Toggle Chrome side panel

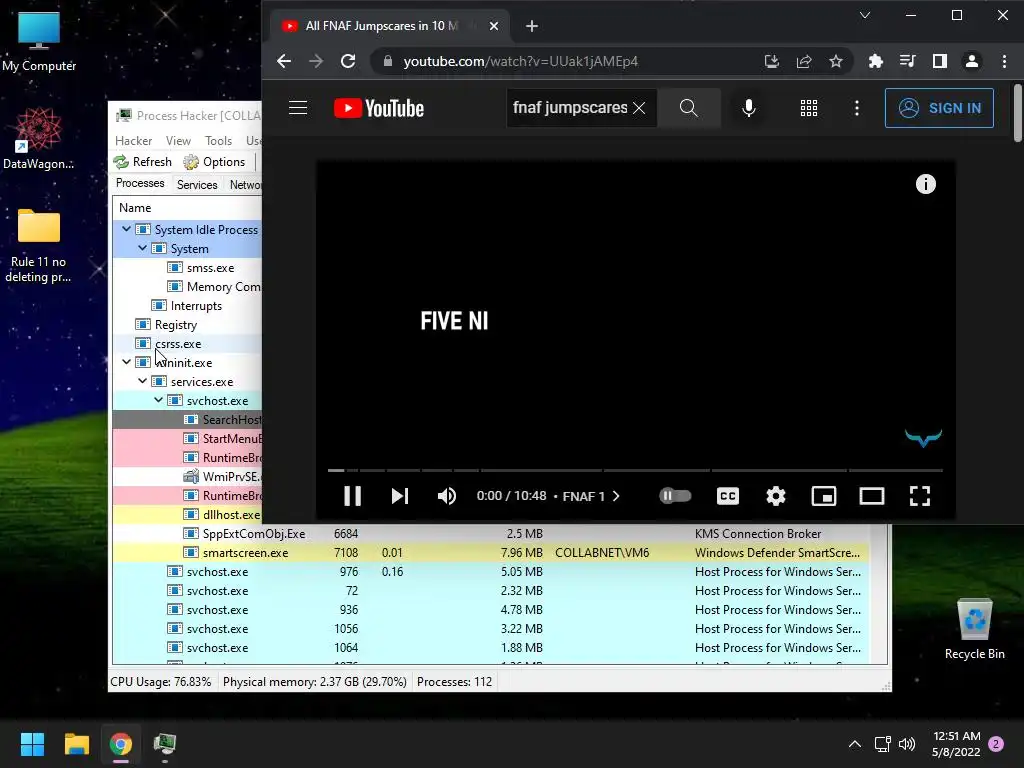pos(940,61)
